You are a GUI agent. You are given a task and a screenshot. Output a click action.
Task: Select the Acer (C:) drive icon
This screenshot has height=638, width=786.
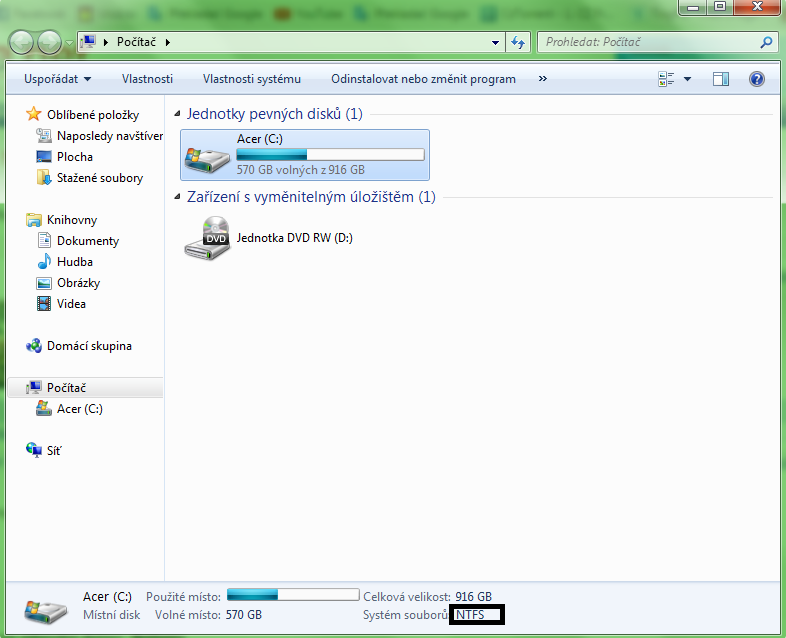coord(207,155)
